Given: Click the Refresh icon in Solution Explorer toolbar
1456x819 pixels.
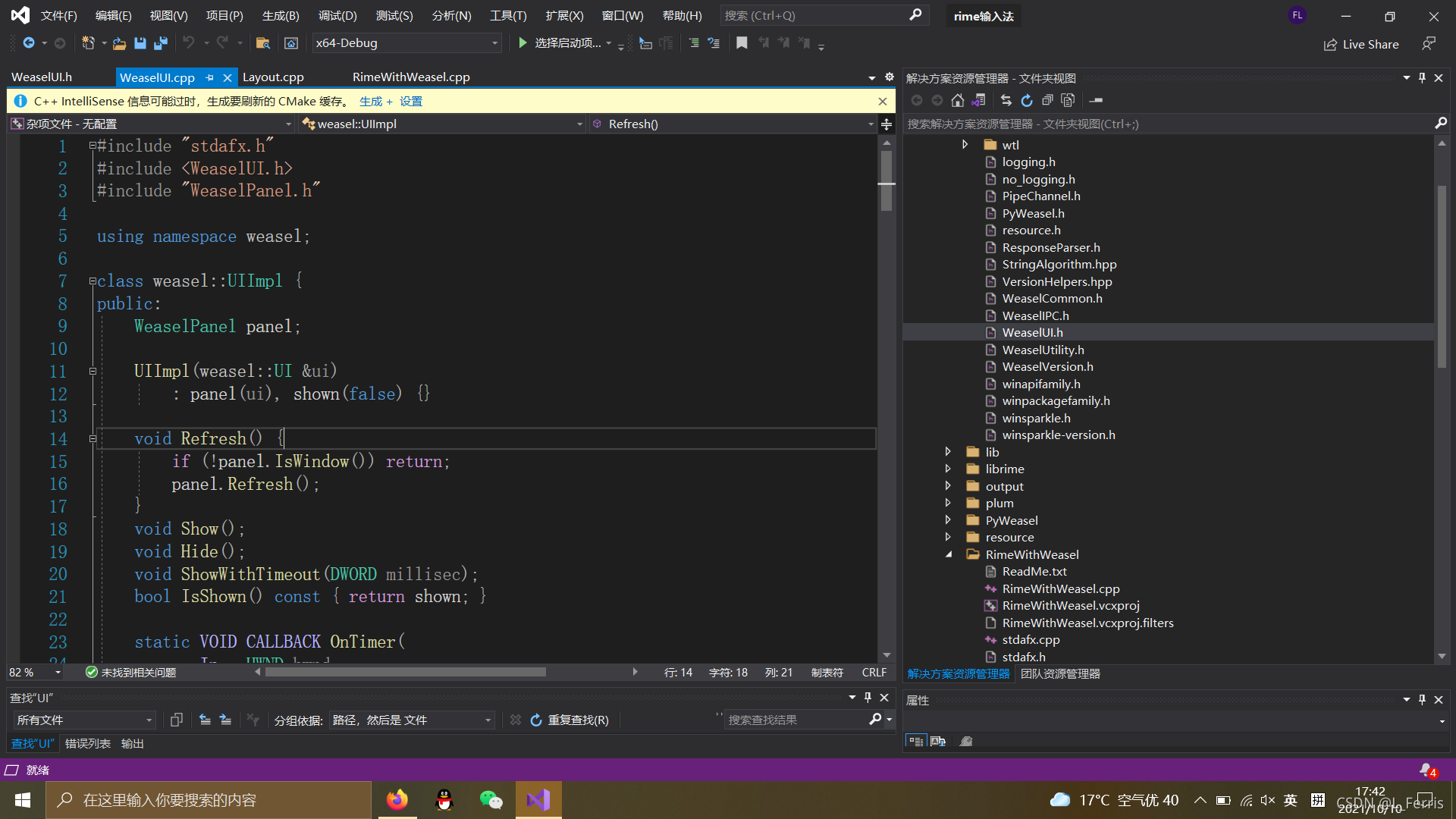Looking at the screenshot, I should [x=1027, y=100].
